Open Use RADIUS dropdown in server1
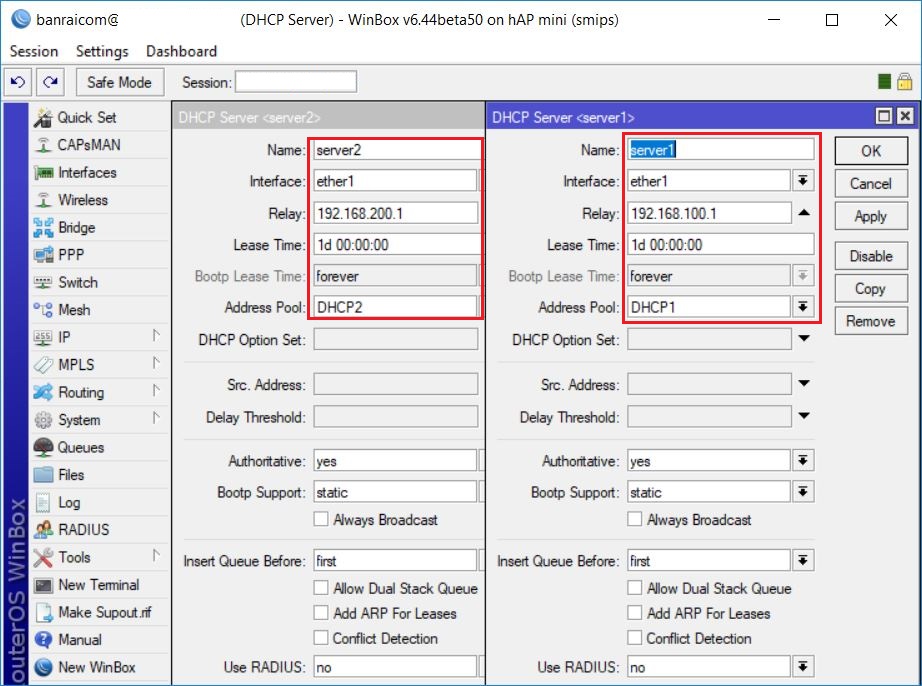This screenshot has height=686, width=922. [x=803, y=667]
